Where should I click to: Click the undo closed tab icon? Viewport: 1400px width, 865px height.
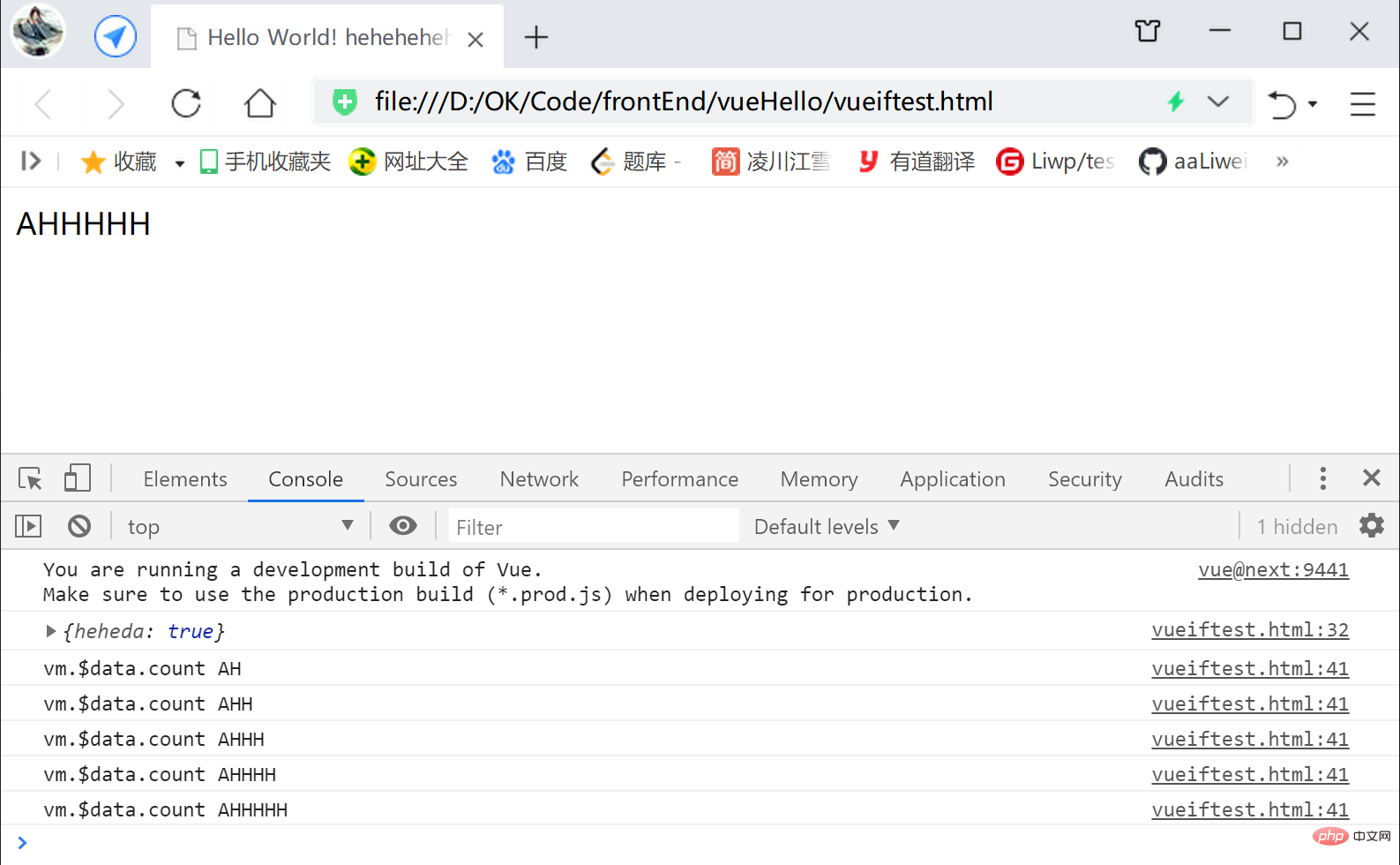pos(1282,104)
